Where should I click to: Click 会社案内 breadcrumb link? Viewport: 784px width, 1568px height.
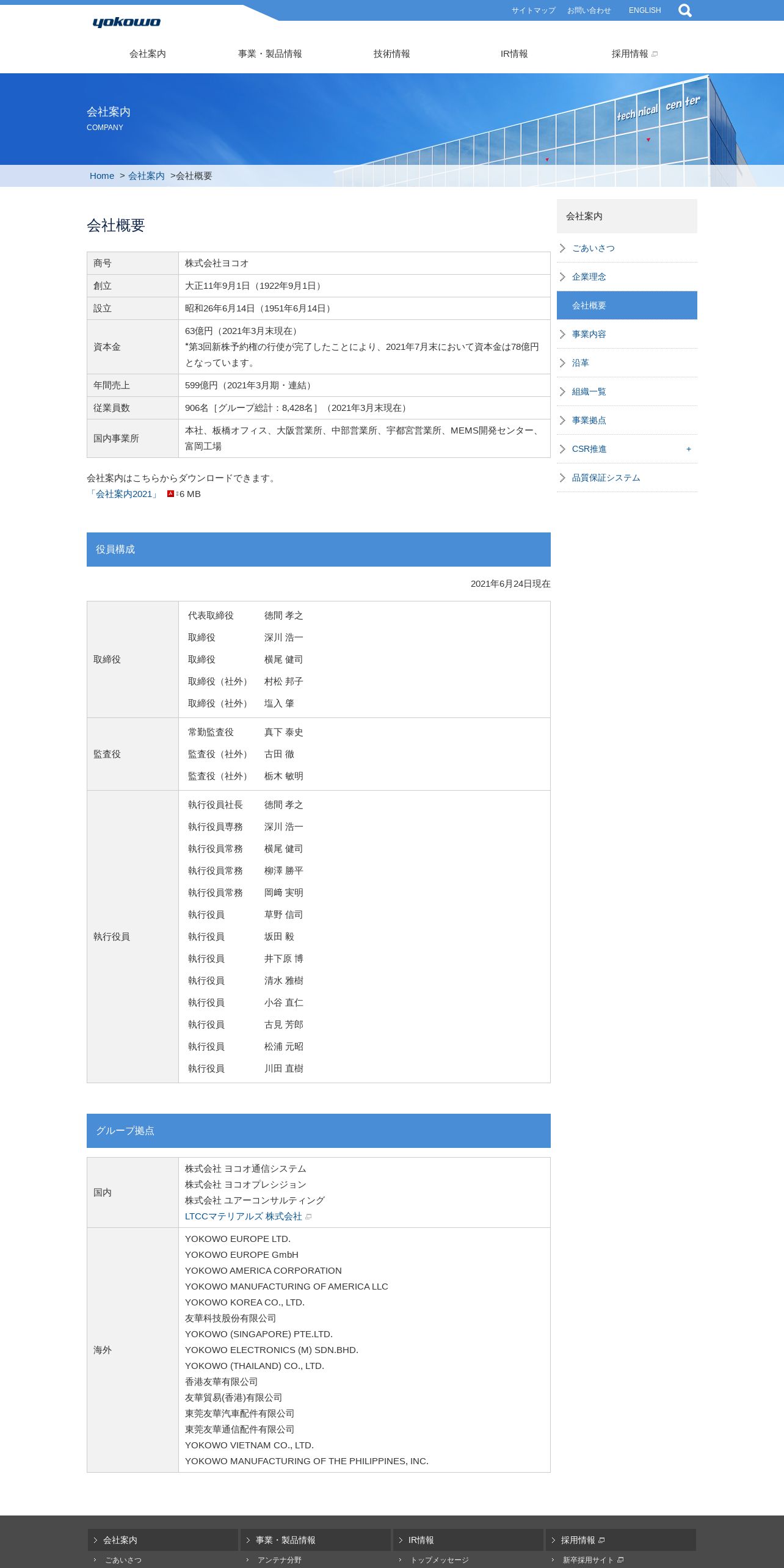(147, 176)
